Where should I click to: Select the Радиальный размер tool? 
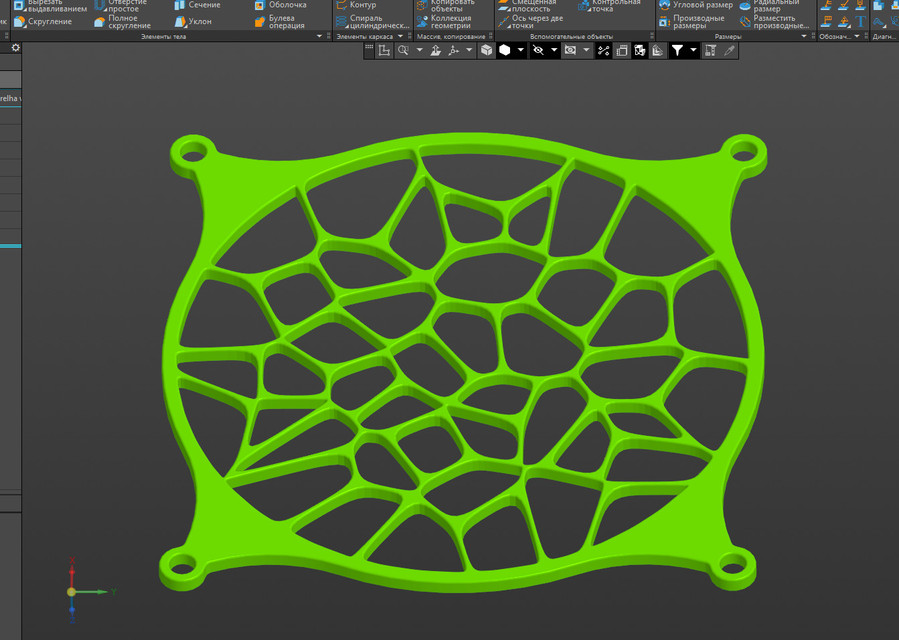tap(777, 7)
